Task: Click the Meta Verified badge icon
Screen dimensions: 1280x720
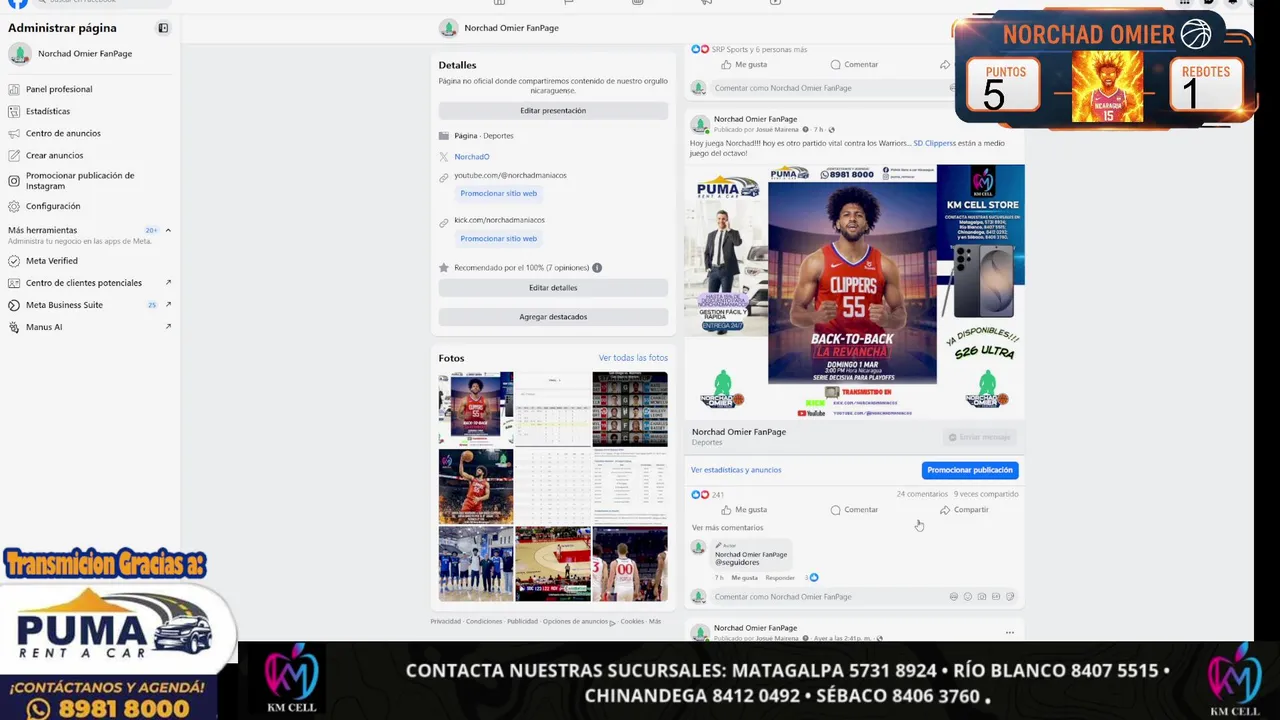Action: (14, 261)
